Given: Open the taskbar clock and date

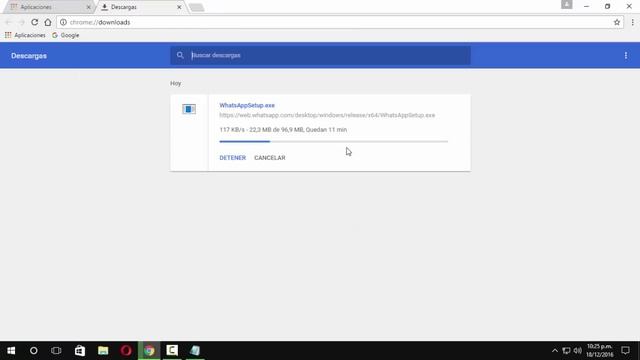Looking at the screenshot, I should point(600,351).
